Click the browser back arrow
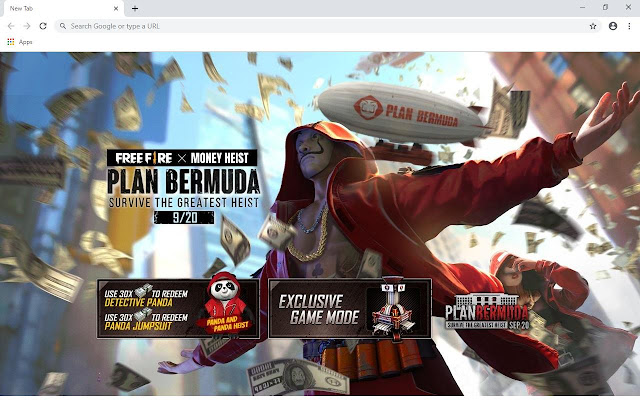This screenshot has width=640, height=400. coord(11,26)
